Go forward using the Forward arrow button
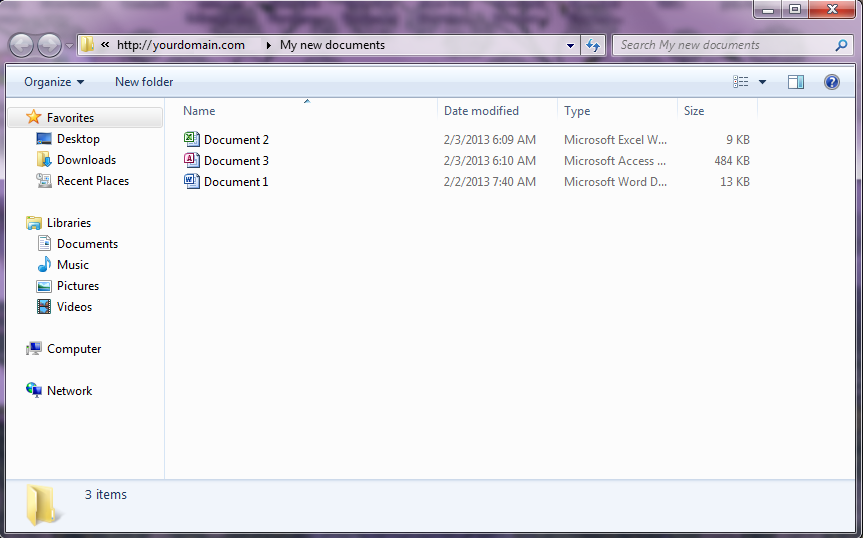Screen dimensions: 863x538 50,45
